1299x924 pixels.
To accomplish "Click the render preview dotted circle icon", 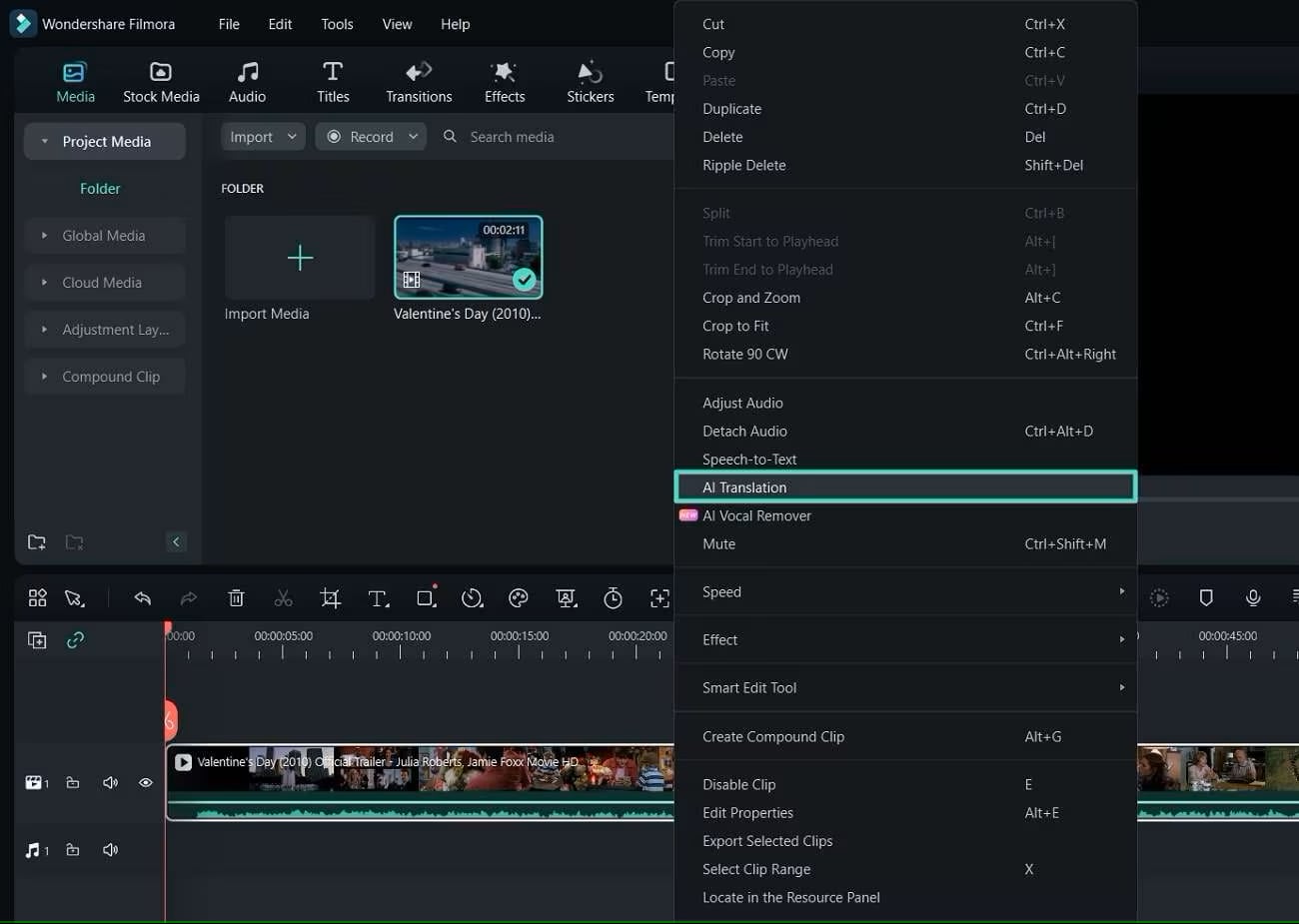I will pyautogui.click(x=1159, y=598).
